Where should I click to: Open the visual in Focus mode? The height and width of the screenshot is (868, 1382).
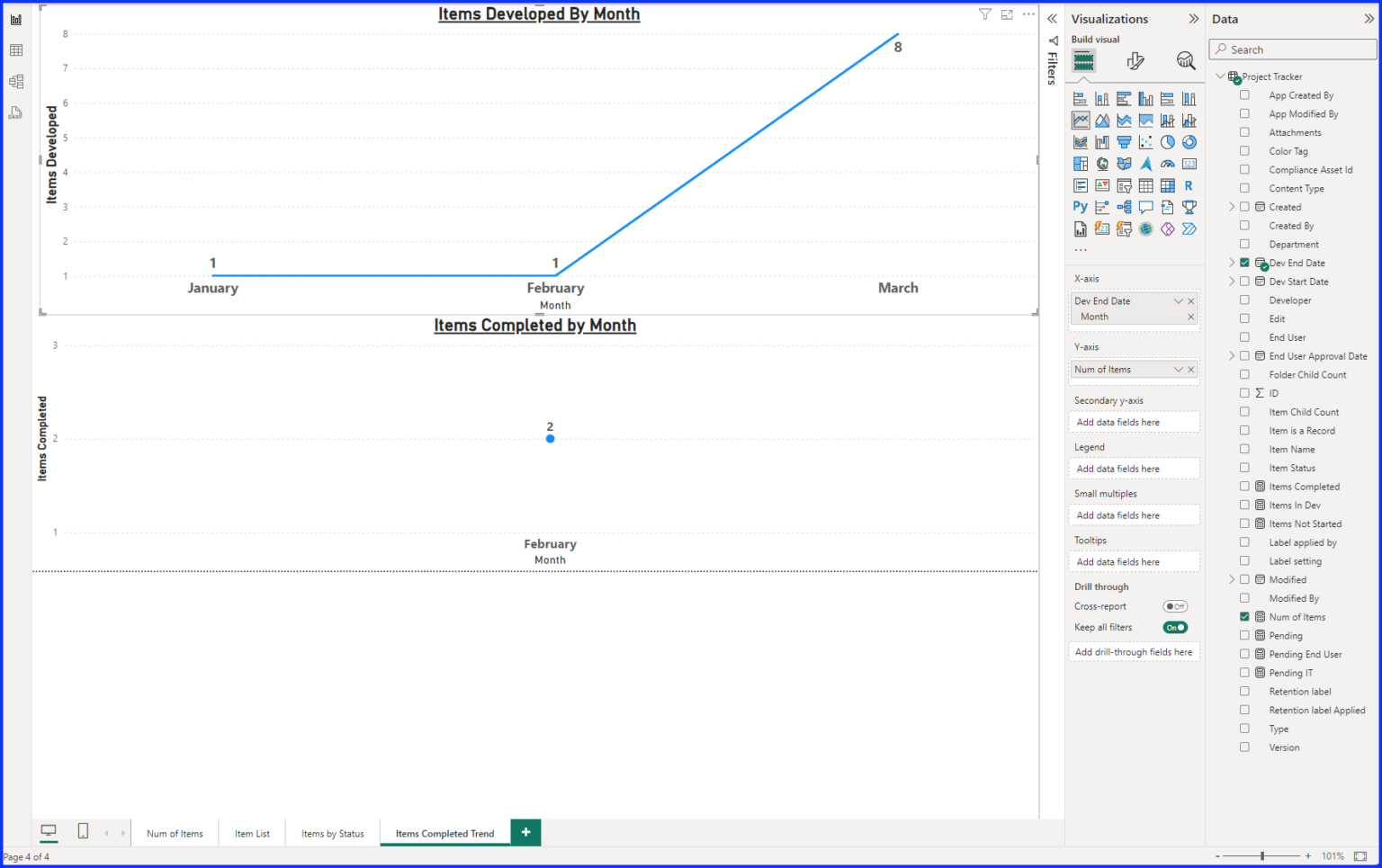[1006, 13]
